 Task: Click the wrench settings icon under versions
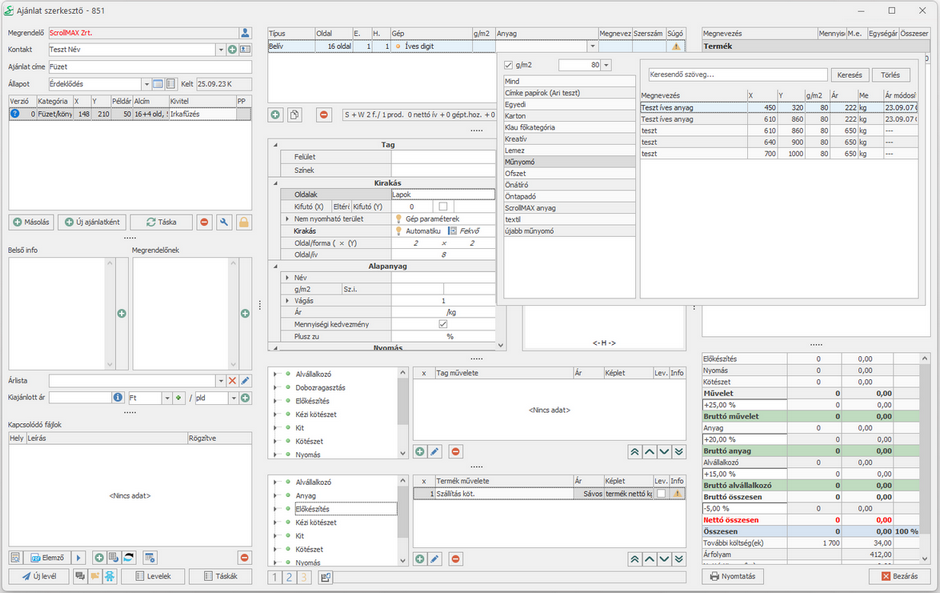(224, 222)
